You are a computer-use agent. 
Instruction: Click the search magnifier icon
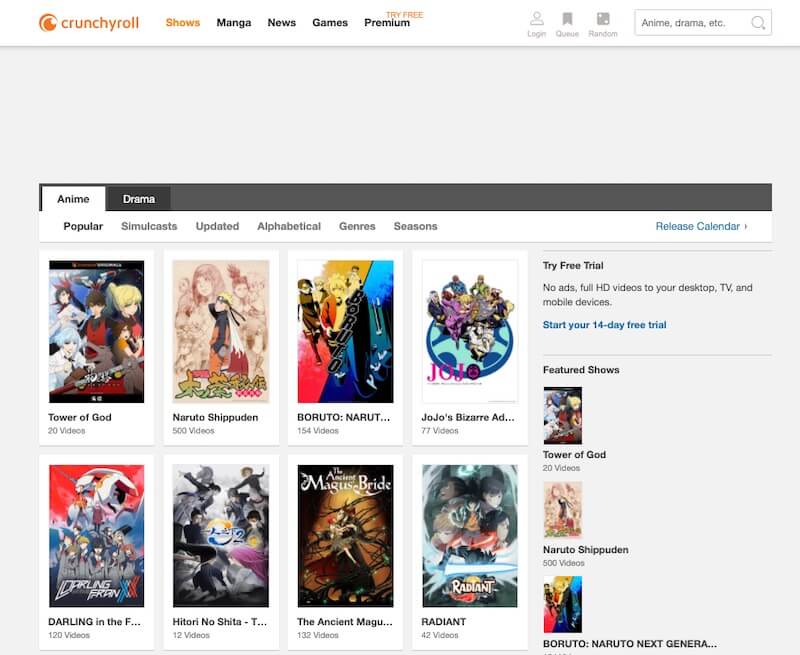coord(758,23)
